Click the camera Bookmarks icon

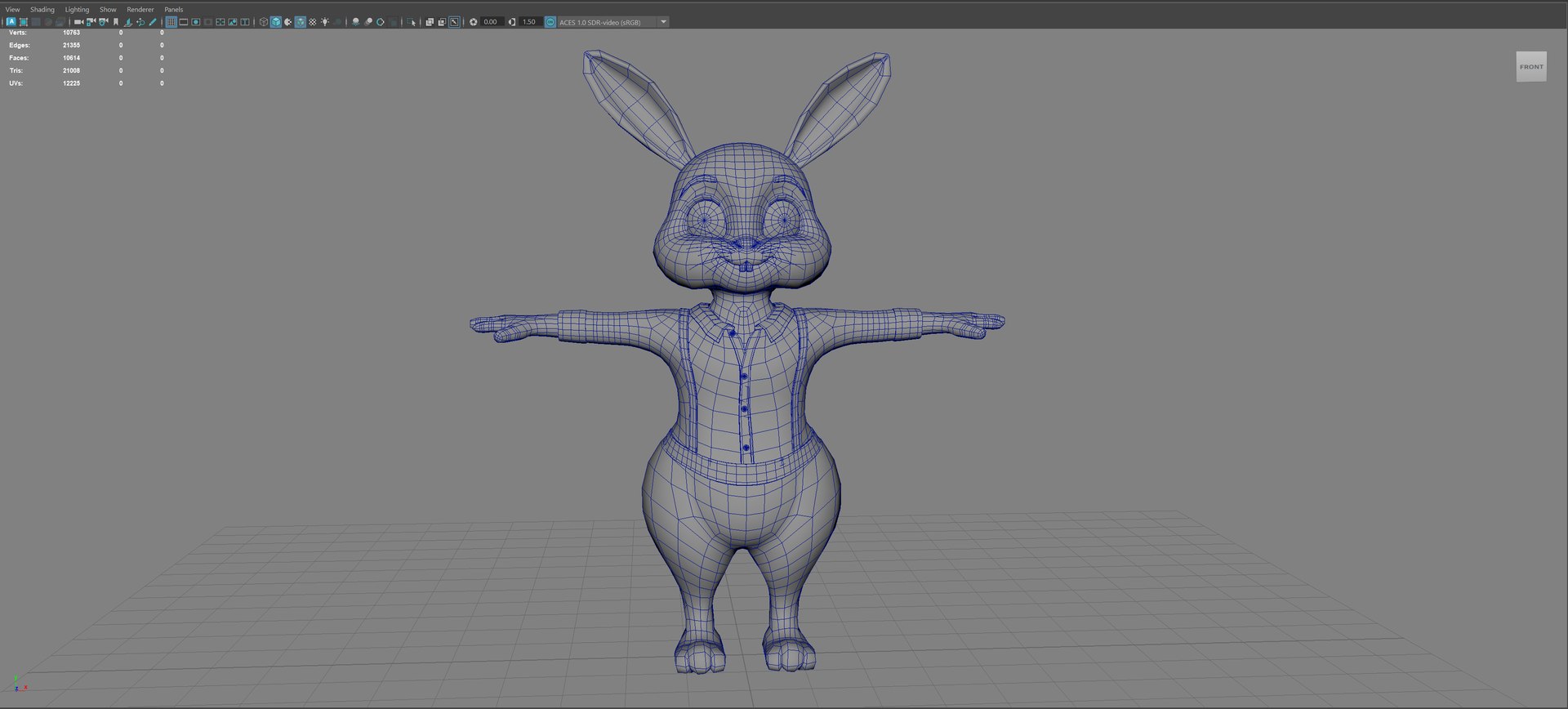pos(116,22)
